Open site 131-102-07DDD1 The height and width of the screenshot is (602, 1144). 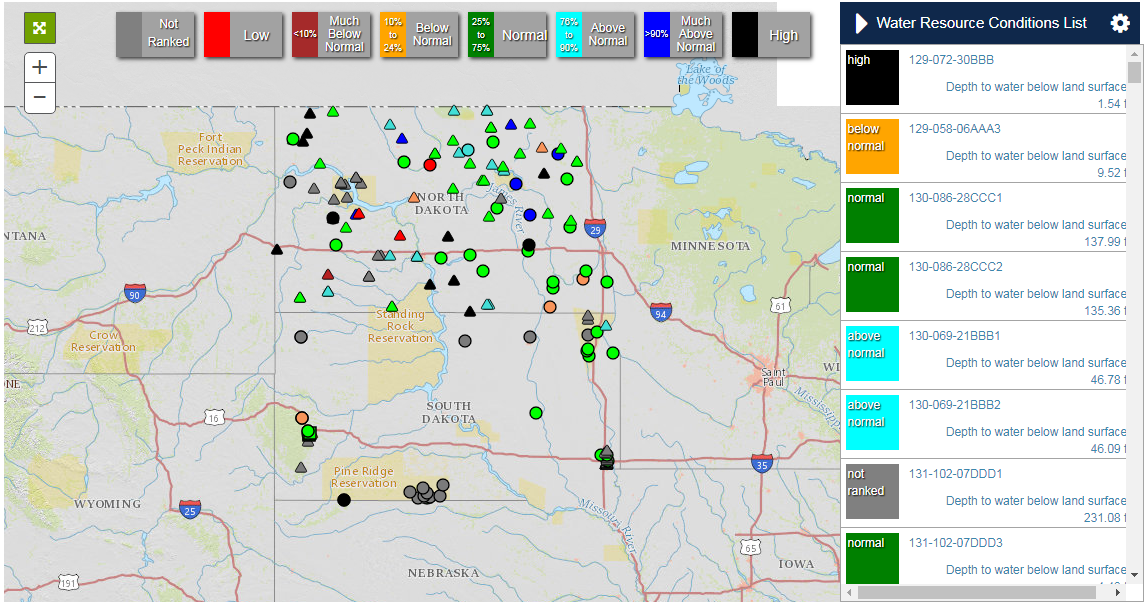[955, 474]
